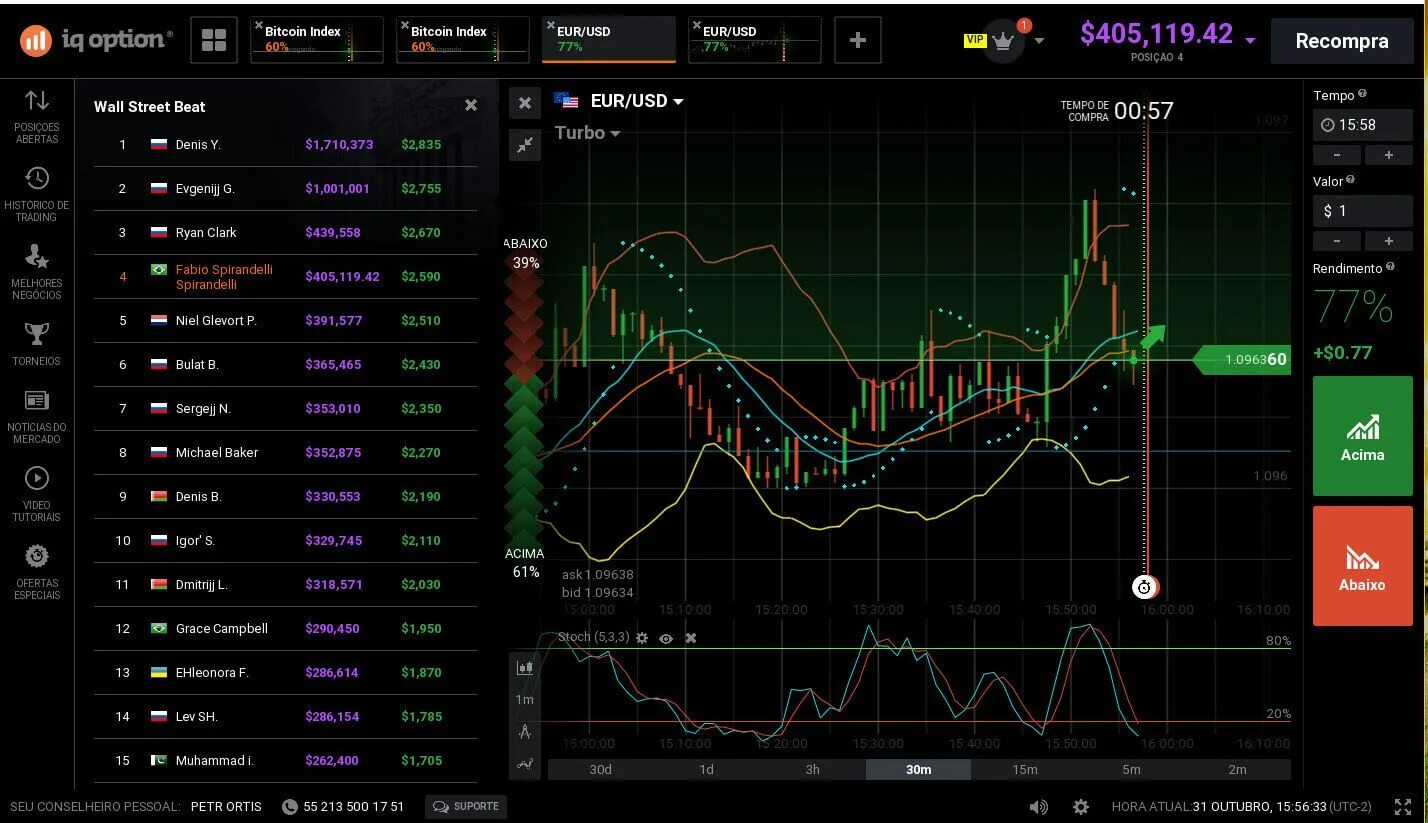Click the chart collapse arrows icon
This screenshot has width=1428, height=823.
(525, 146)
